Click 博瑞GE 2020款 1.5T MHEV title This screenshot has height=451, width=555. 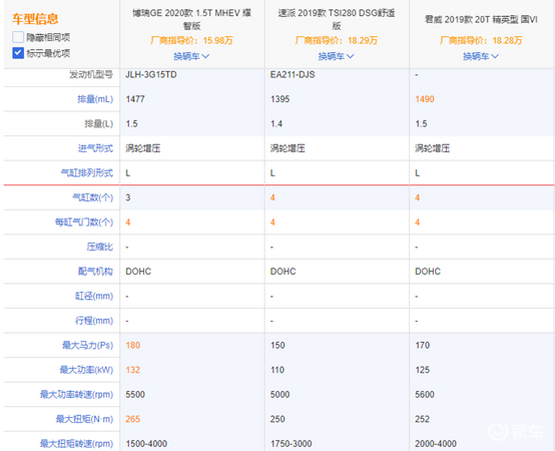click(191, 19)
